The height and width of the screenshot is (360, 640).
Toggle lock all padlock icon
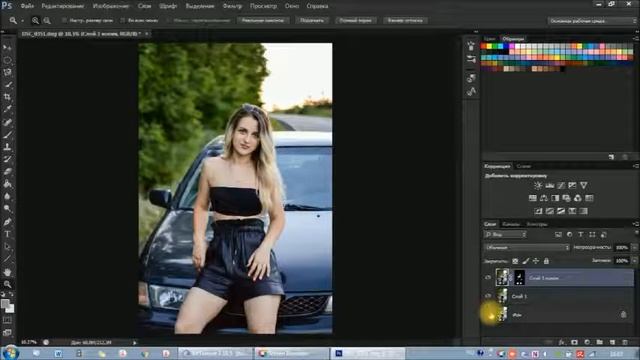coord(547,261)
